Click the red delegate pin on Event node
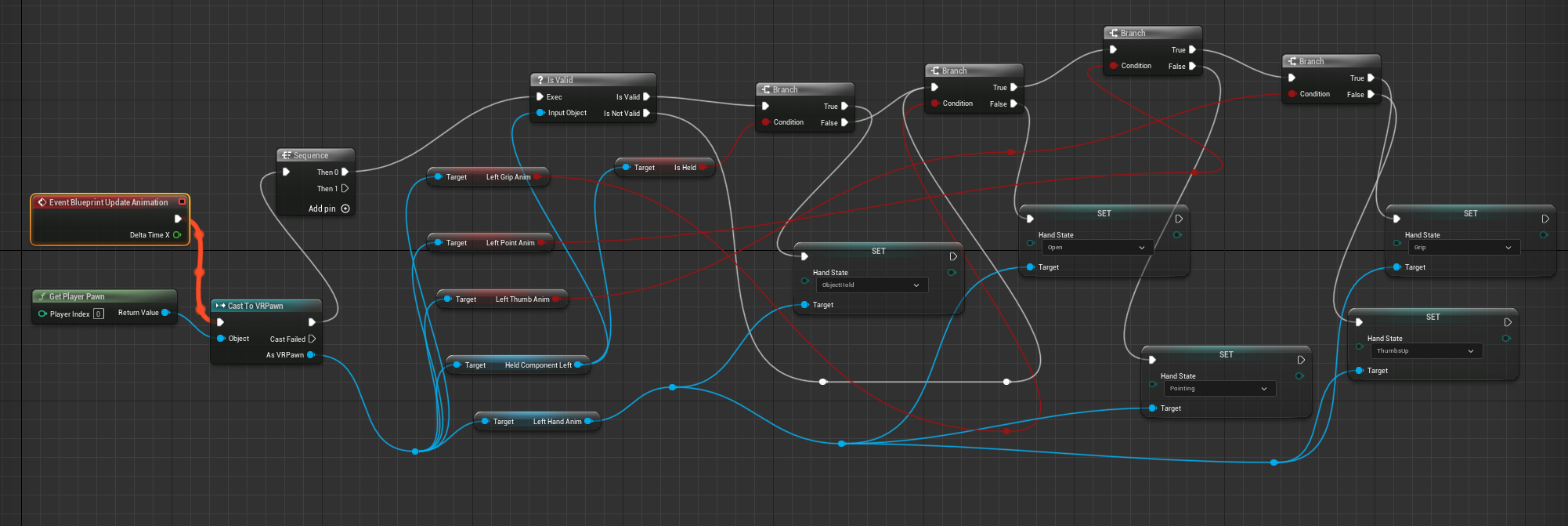This screenshot has height=526, width=1568. pos(182,202)
